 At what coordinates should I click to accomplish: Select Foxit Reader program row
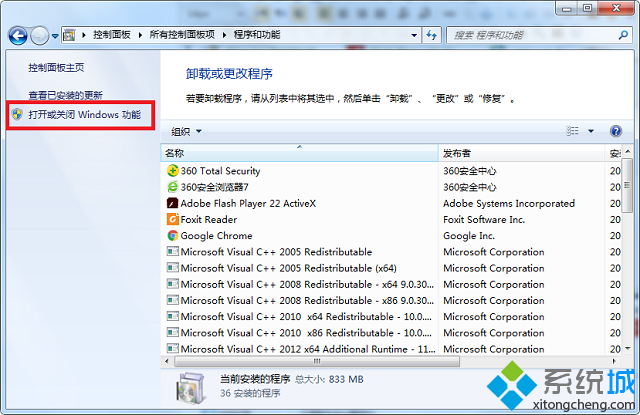(391, 220)
